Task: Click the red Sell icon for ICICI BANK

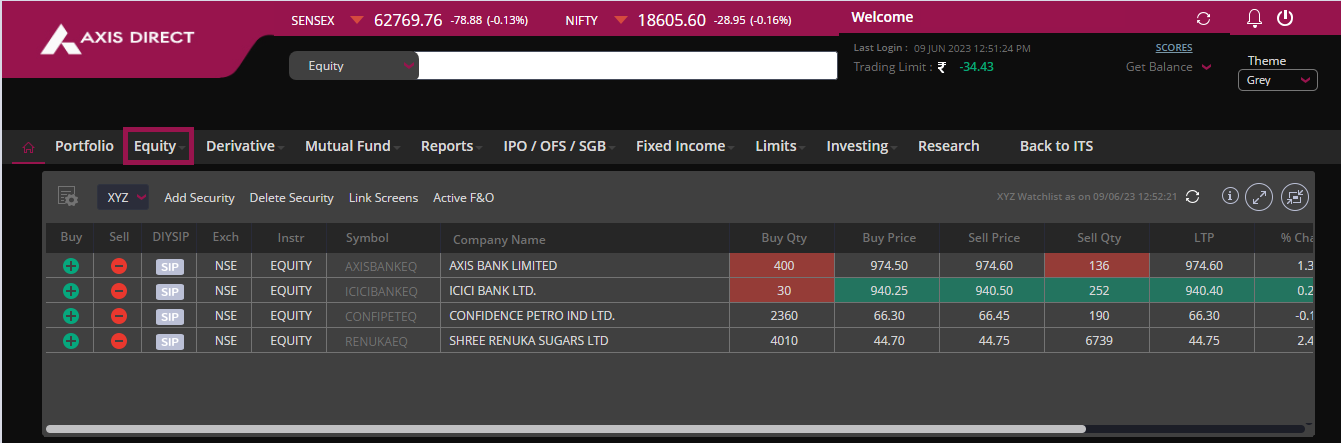Action: (x=118, y=291)
